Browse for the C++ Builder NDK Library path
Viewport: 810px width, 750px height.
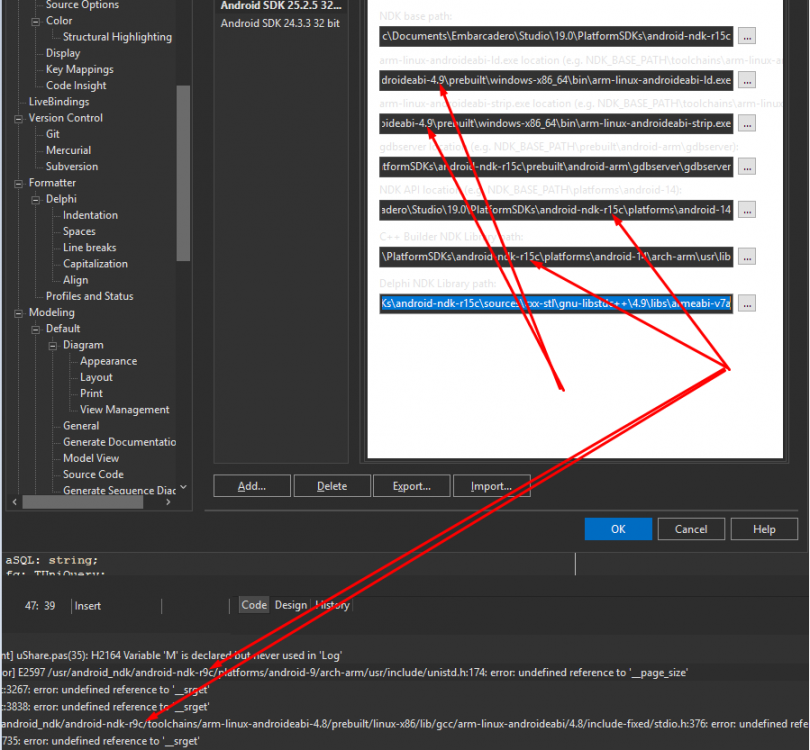tap(747, 257)
